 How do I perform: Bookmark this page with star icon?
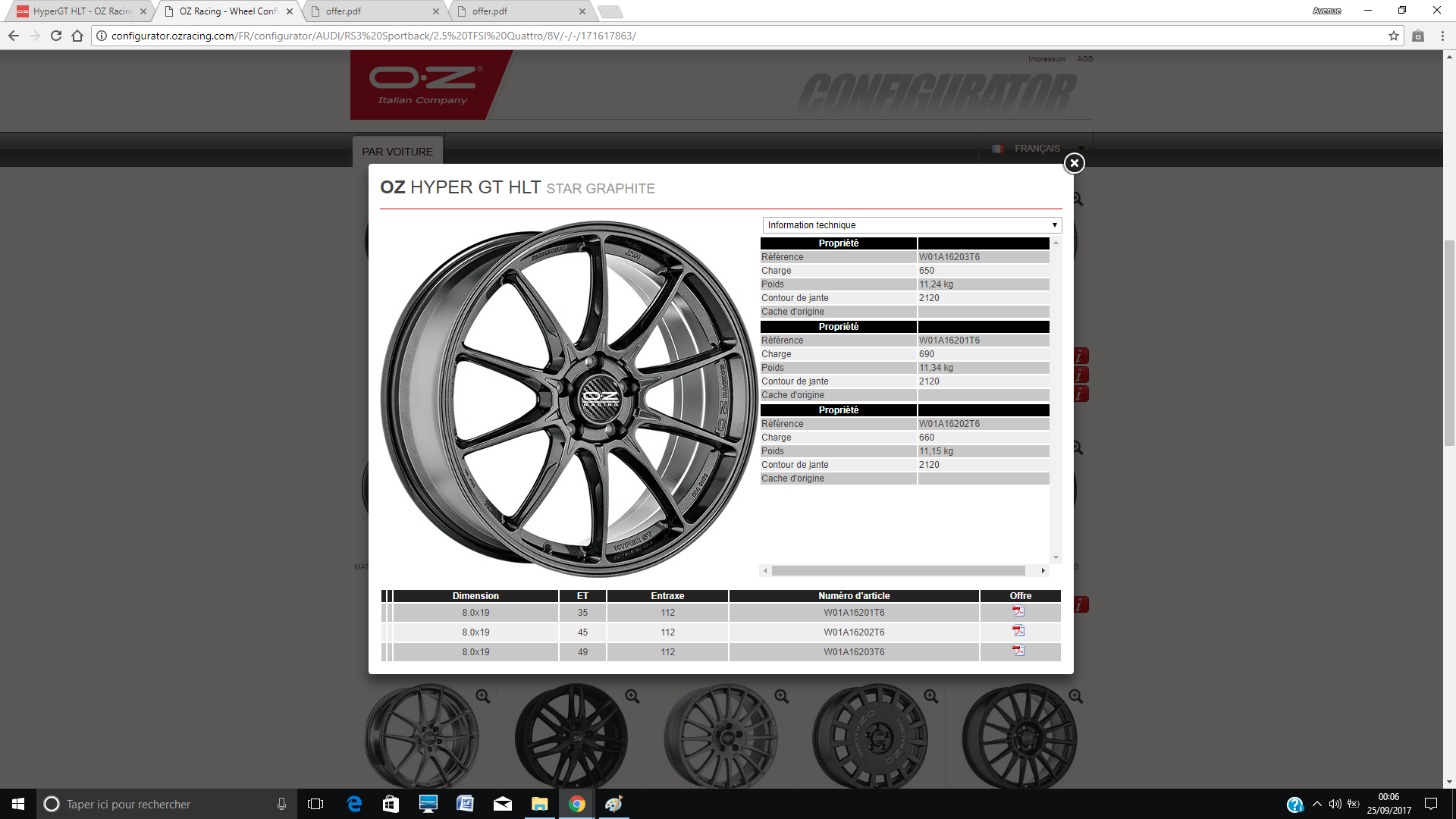coord(1393,36)
